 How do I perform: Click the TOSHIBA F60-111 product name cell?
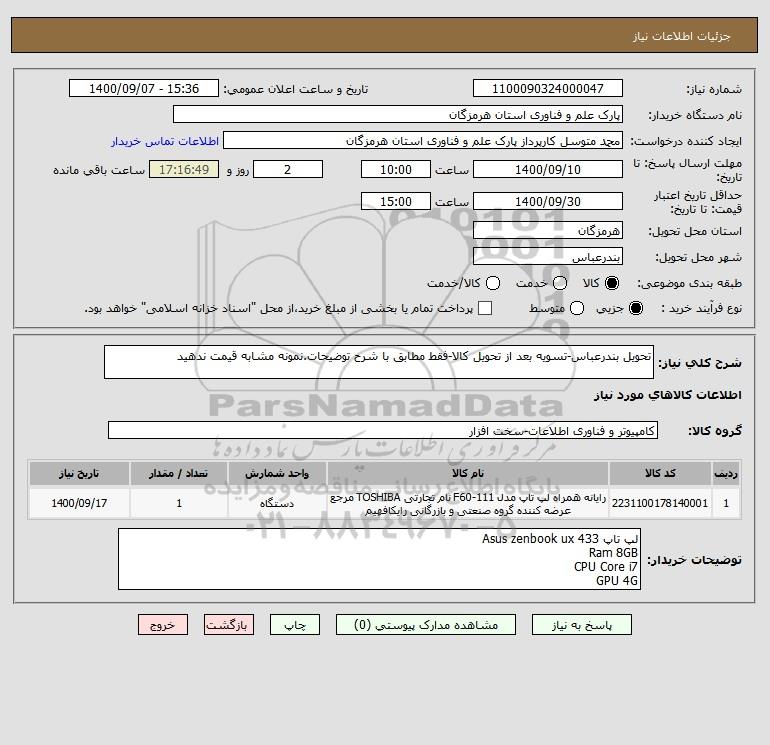coord(468,503)
